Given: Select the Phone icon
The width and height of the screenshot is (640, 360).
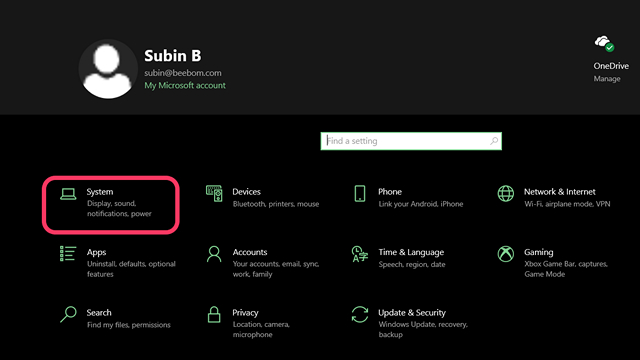Looking at the screenshot, I should 360,193.
